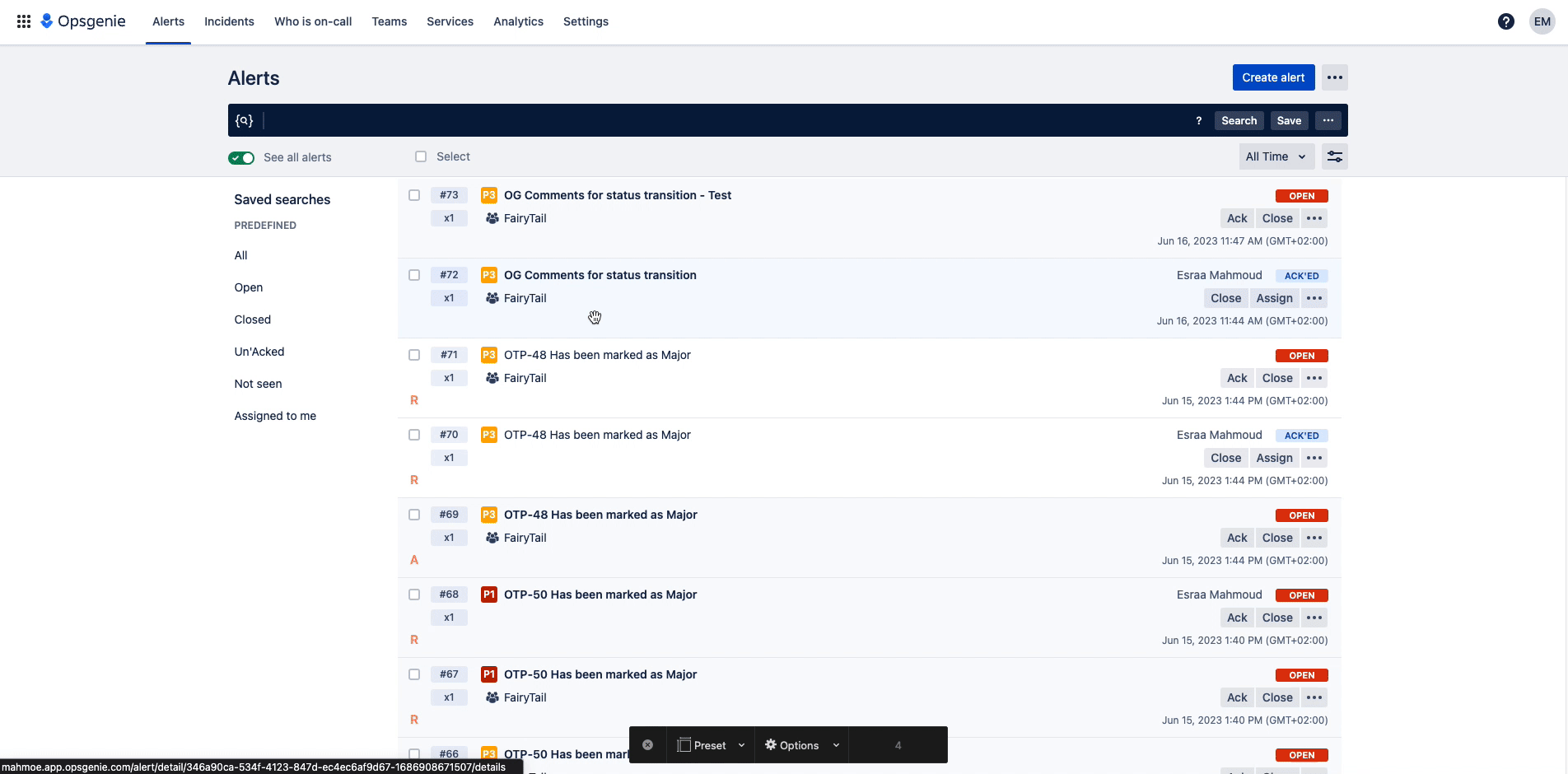The height and width of the screenshot is (774, 1568).
Task: Assign alert #70
Action: pyautogui.click(x=1274, y=458)
